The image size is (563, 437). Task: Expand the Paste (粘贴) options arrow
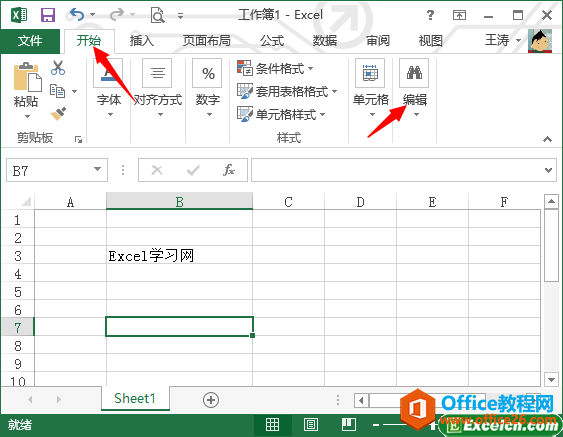point(27,116)
